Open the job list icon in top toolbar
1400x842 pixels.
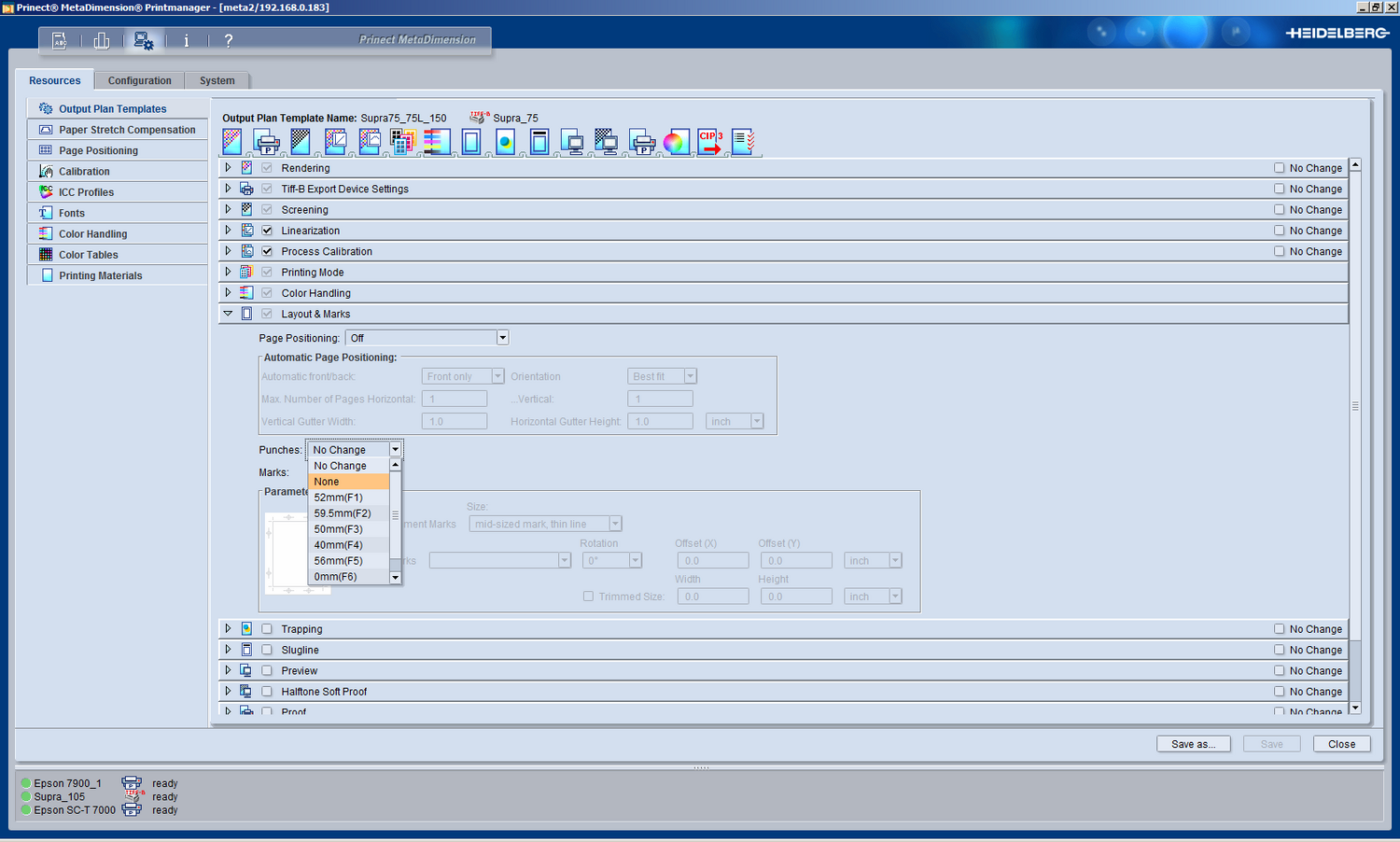[60, 40]
